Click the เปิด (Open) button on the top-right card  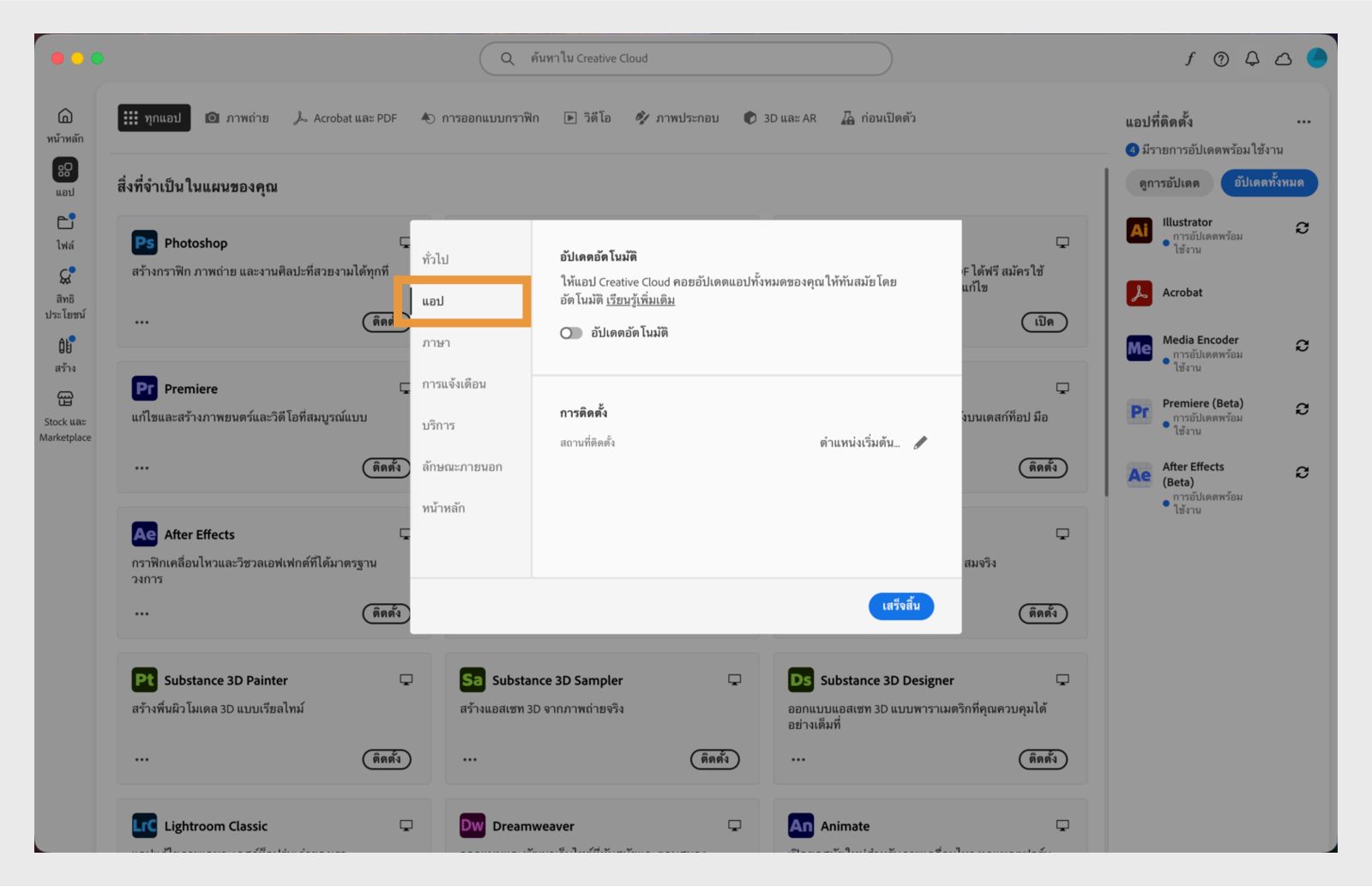1044,322
